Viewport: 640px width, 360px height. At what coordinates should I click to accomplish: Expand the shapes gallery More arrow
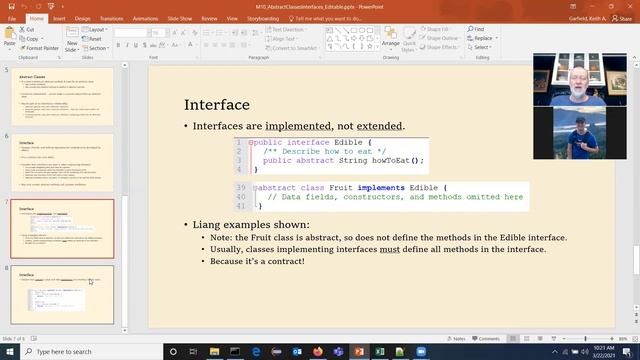pos(377,47)
